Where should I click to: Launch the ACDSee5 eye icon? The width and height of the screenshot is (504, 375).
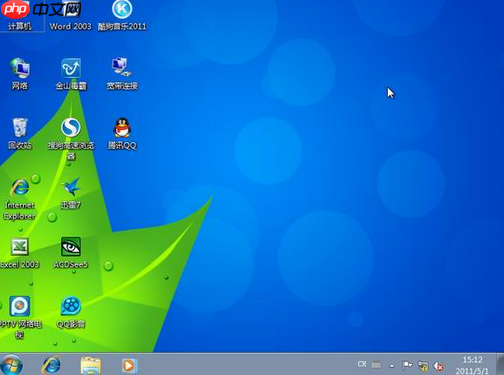(71, 253)
